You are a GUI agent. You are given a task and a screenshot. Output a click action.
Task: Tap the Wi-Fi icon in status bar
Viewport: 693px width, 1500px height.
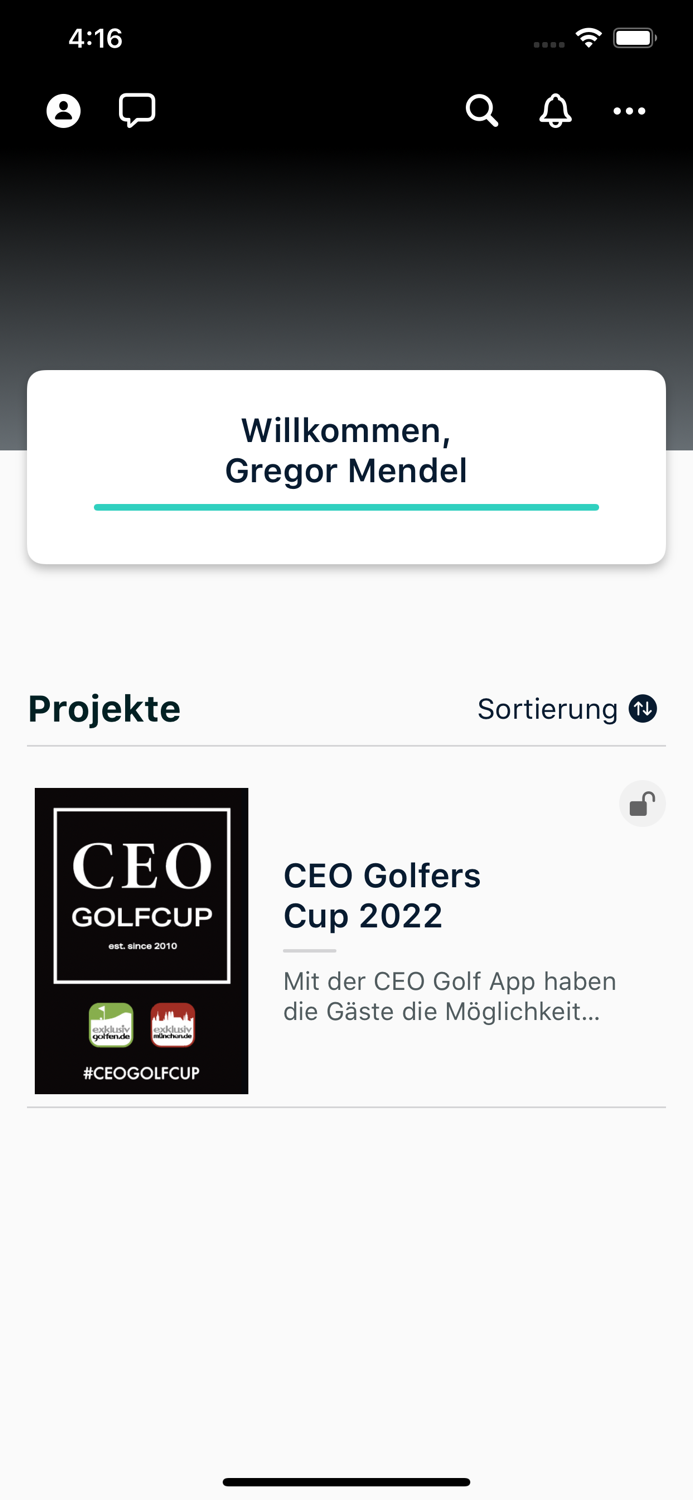tap(588, 38)
